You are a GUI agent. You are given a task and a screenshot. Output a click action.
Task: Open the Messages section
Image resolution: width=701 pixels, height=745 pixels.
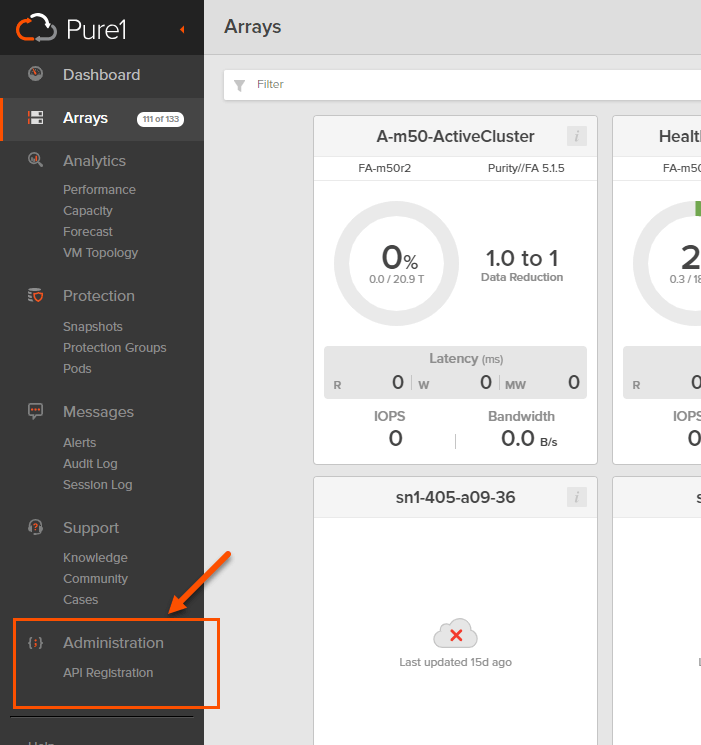coord(98,412)
